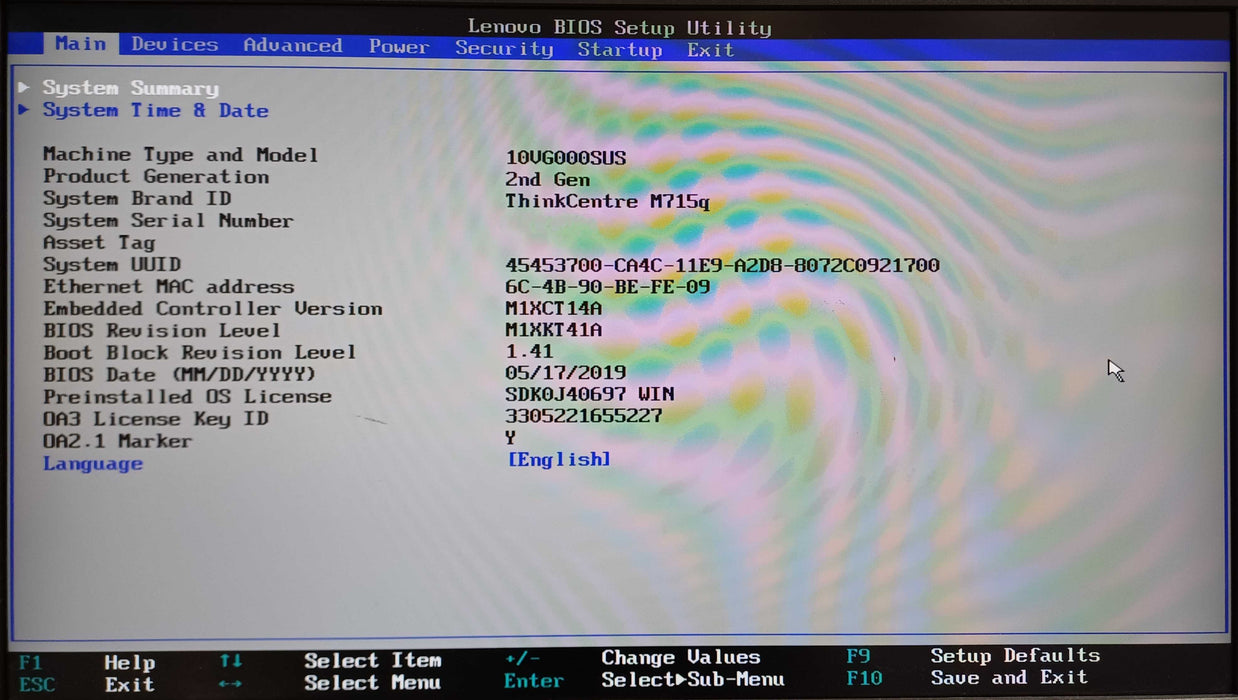Image resolution: width=1238 pixels, height=700 pixels.
Task: Click the OA2.1 Marker value Y
Action: [511, 438]
